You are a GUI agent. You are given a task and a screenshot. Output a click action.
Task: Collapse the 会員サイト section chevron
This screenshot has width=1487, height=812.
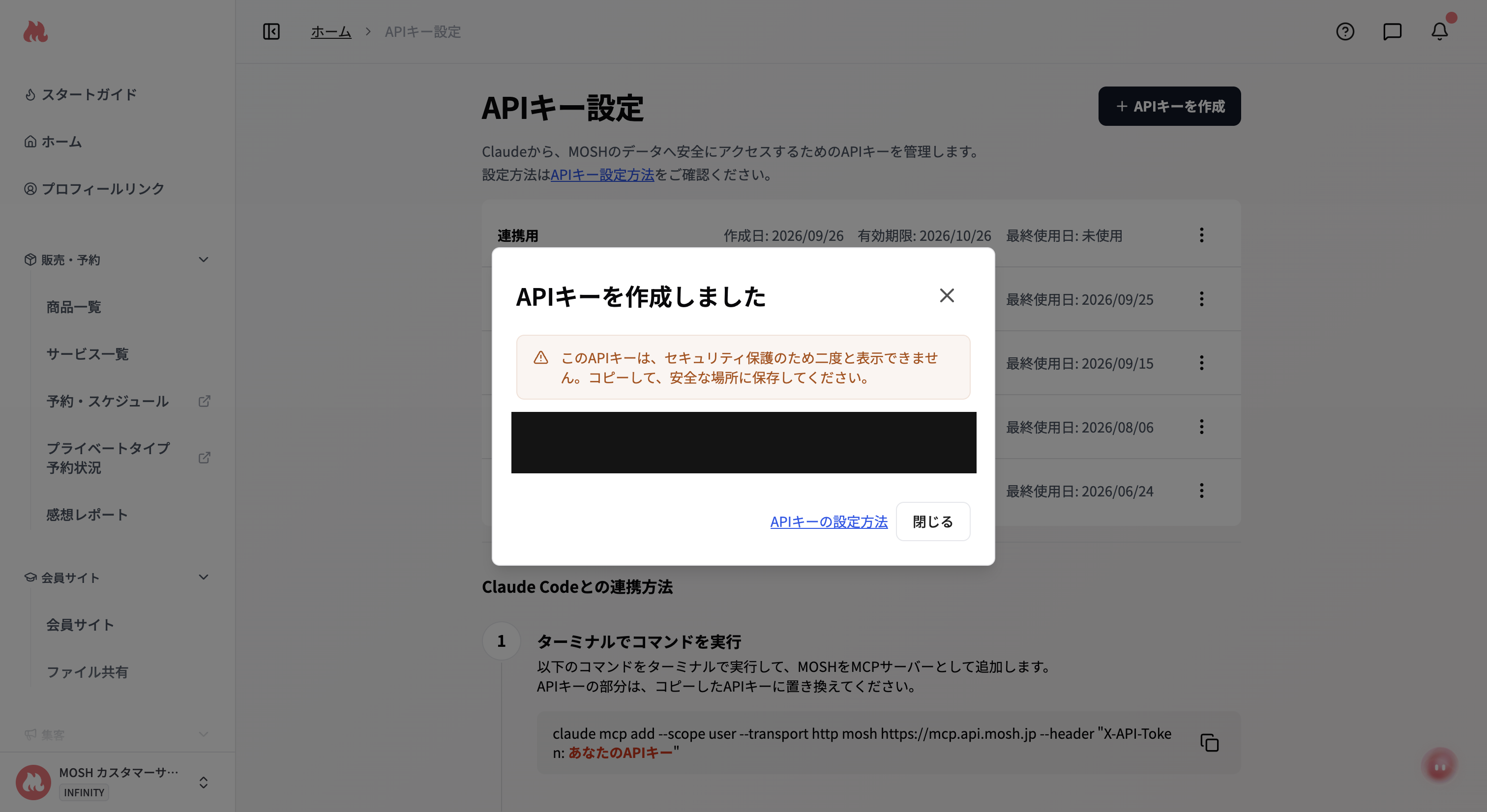(x=203, y=577)
